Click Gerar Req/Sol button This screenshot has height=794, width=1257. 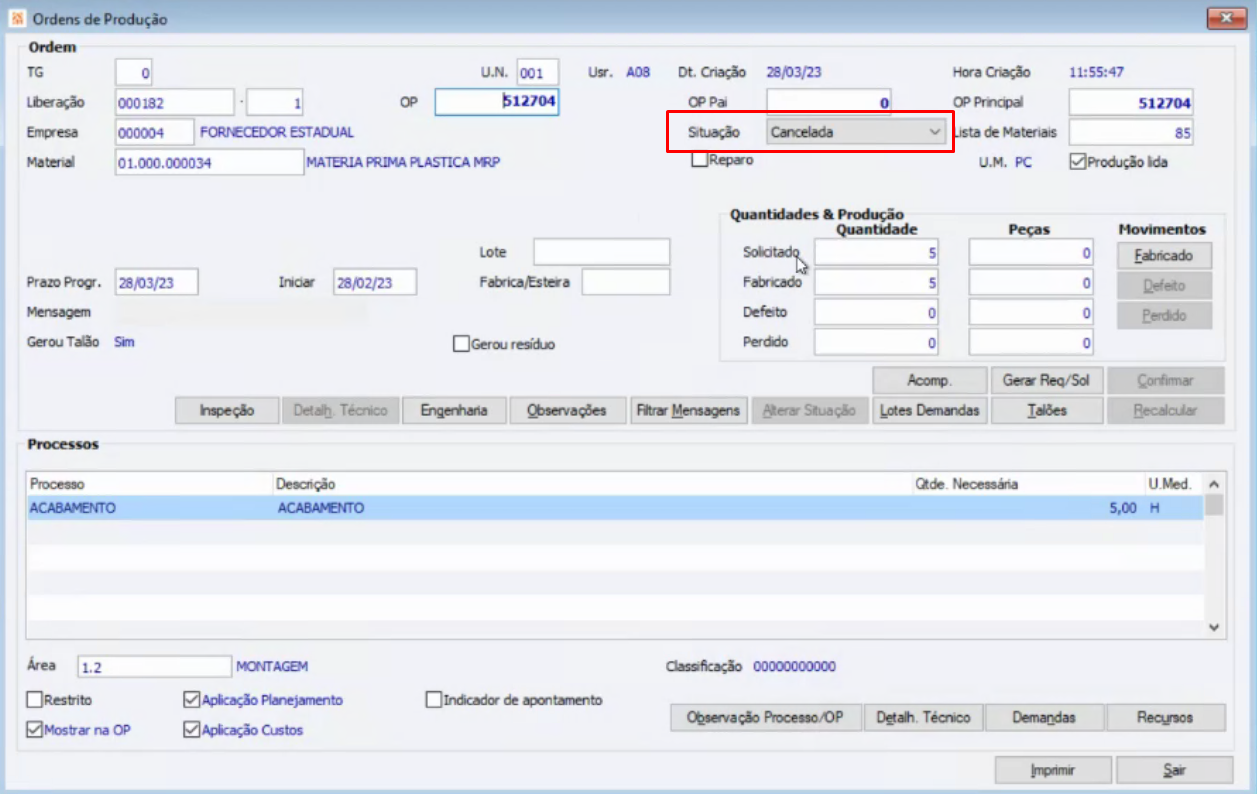[x=1047, y=381]
